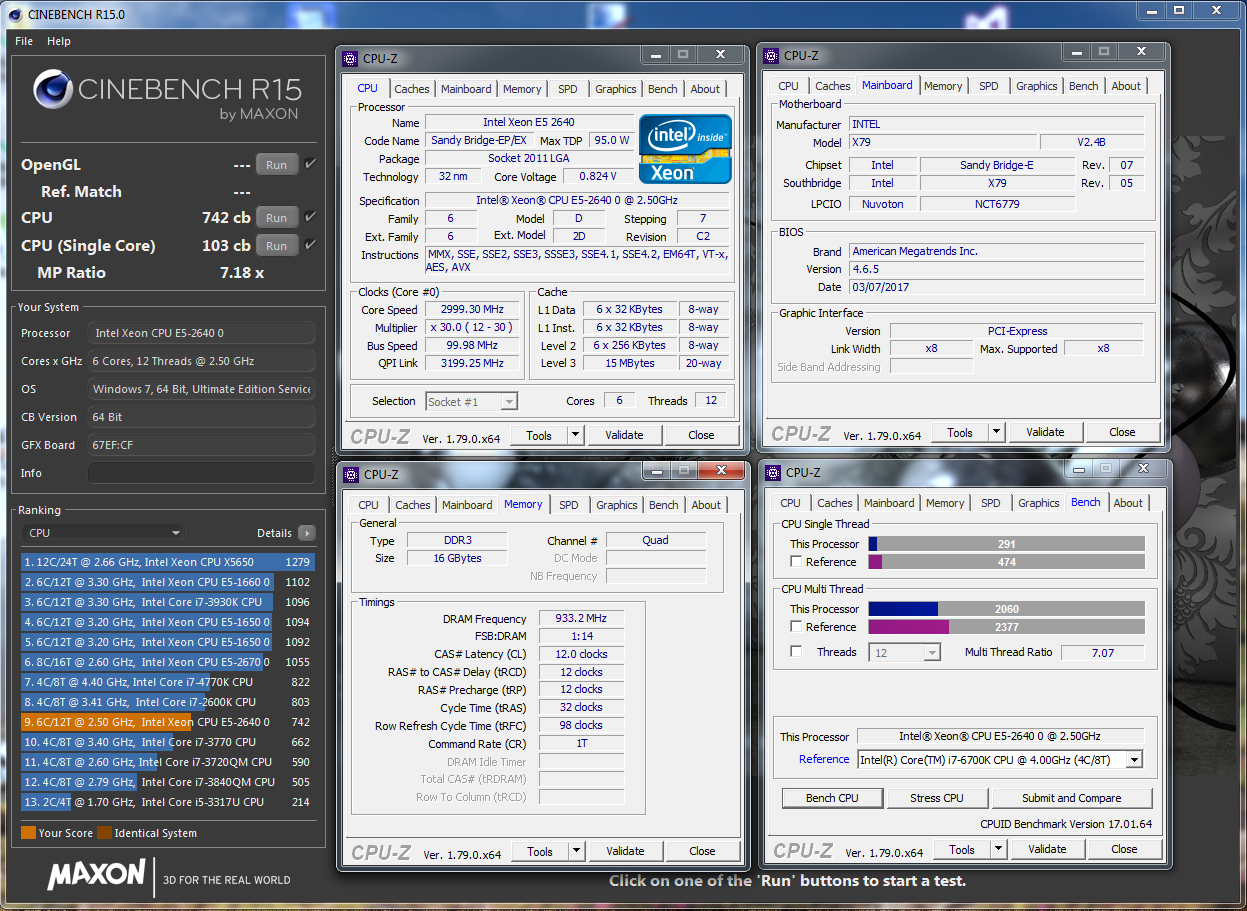Click the Core Speed value 2999.30 MHz
Viewport: 1247px width, 911px height.
(473, 310)
